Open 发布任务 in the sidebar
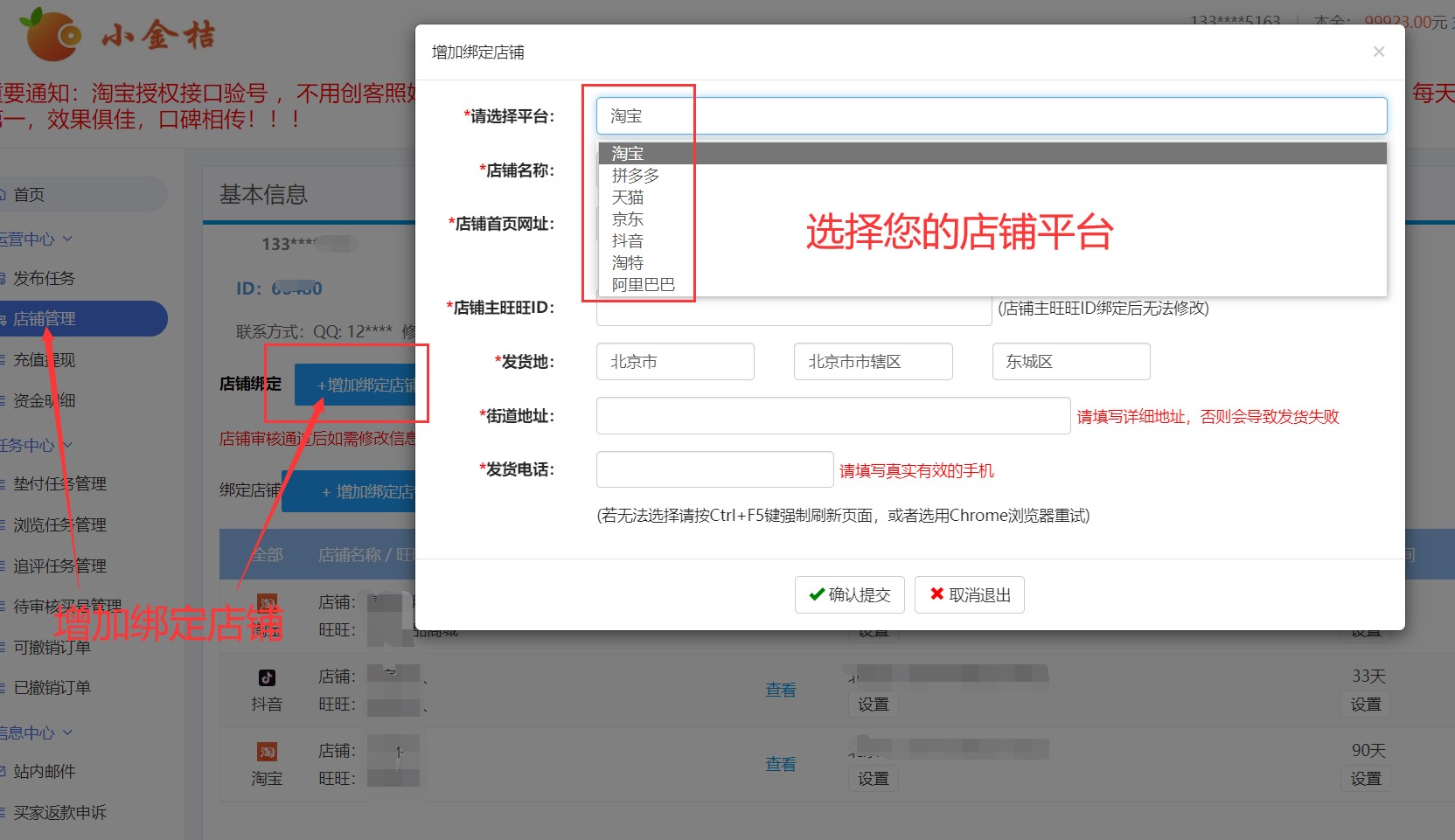Viewport: 1455px width, 840px height. [x=44, y=278]
